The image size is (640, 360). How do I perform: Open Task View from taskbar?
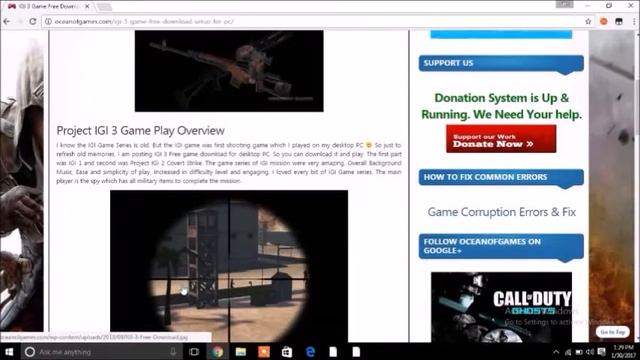click(194, 351)
